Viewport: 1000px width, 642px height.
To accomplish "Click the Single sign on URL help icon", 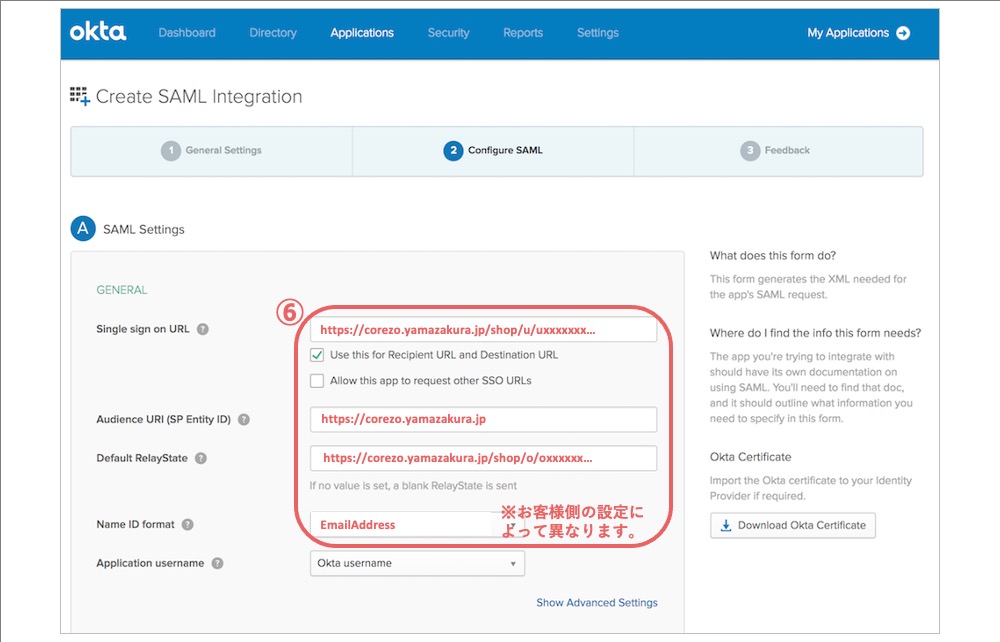I will tap(203, 329).
